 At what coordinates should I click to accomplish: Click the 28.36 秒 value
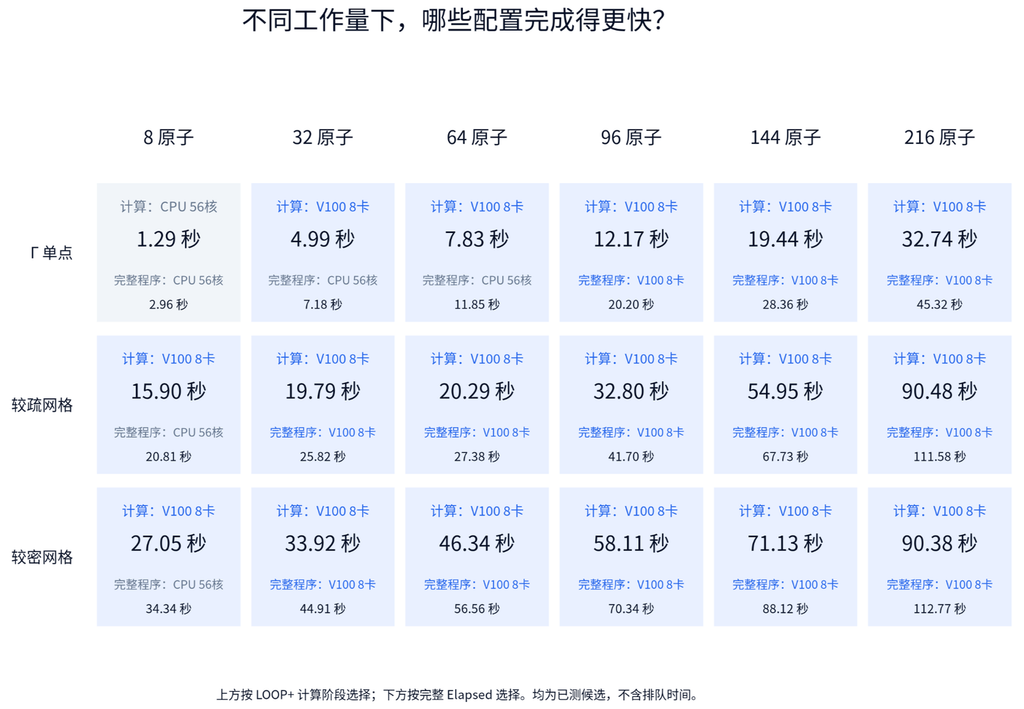(785, 304)
